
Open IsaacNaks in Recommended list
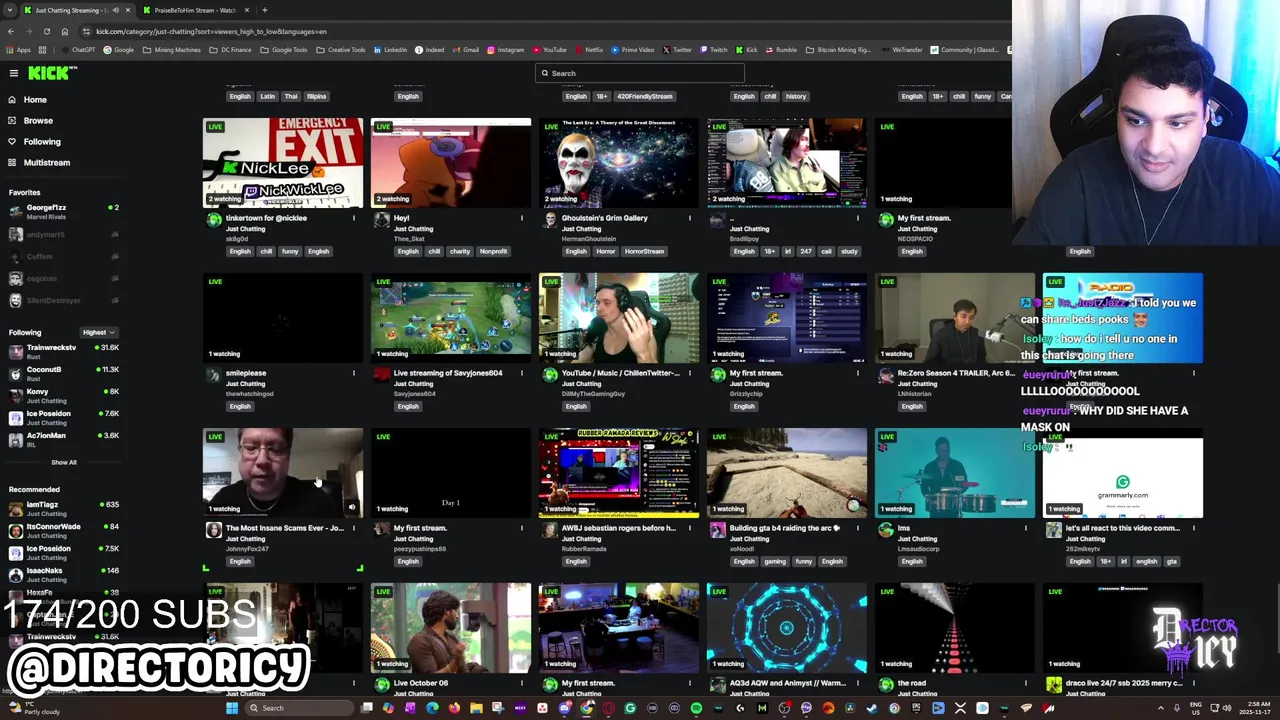(62, 575)
